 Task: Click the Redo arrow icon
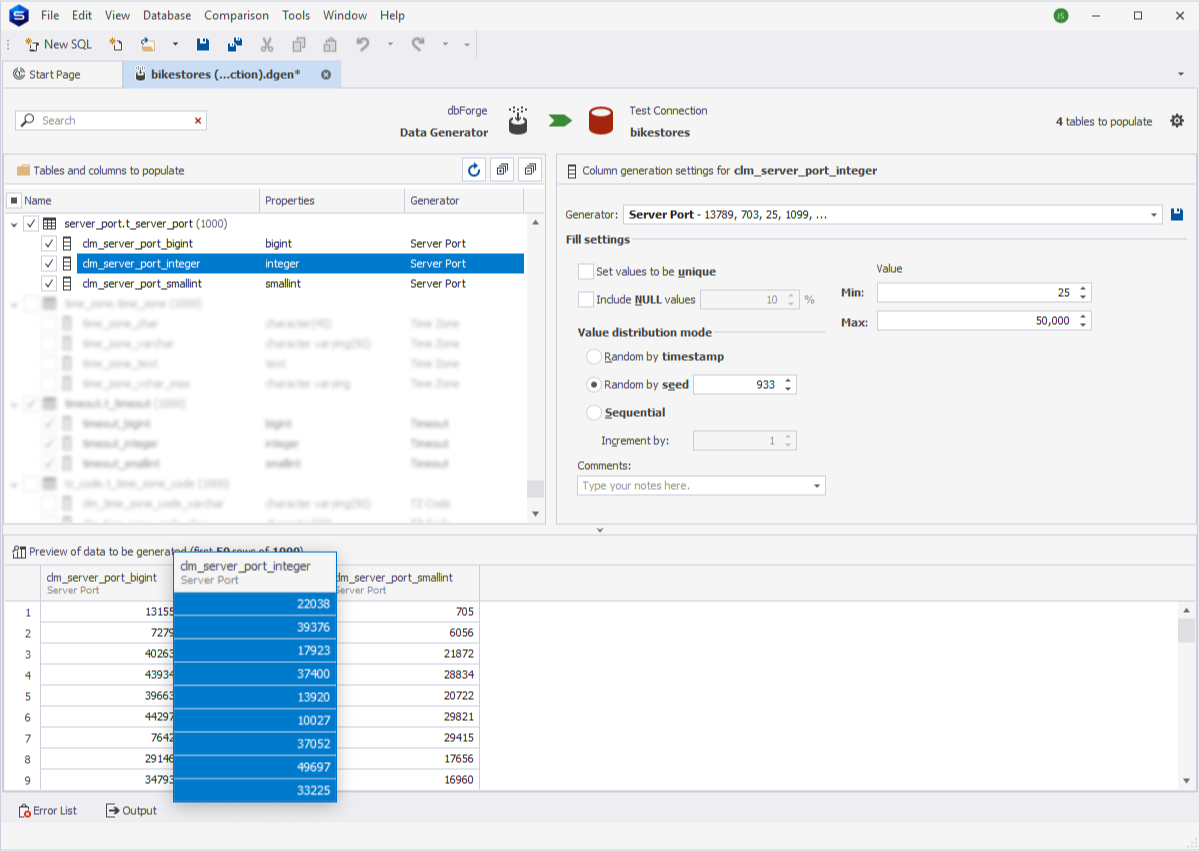point(418,44)
